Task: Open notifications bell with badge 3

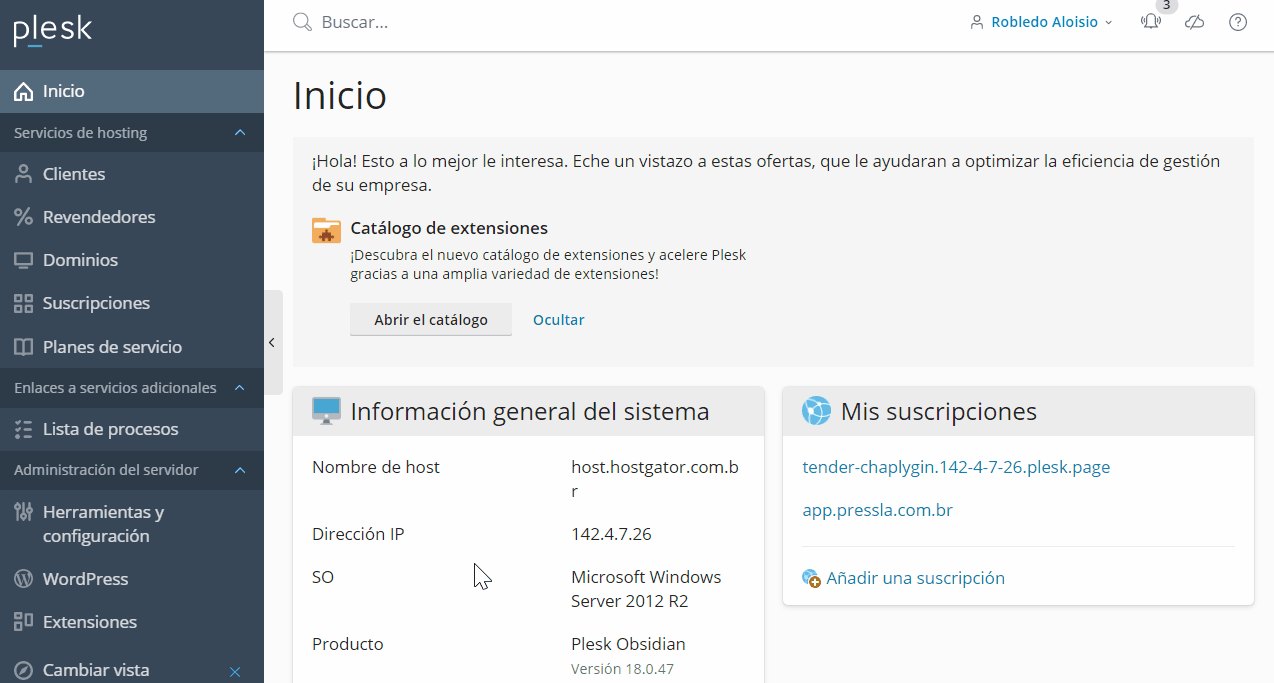Action: point(1151,22)
